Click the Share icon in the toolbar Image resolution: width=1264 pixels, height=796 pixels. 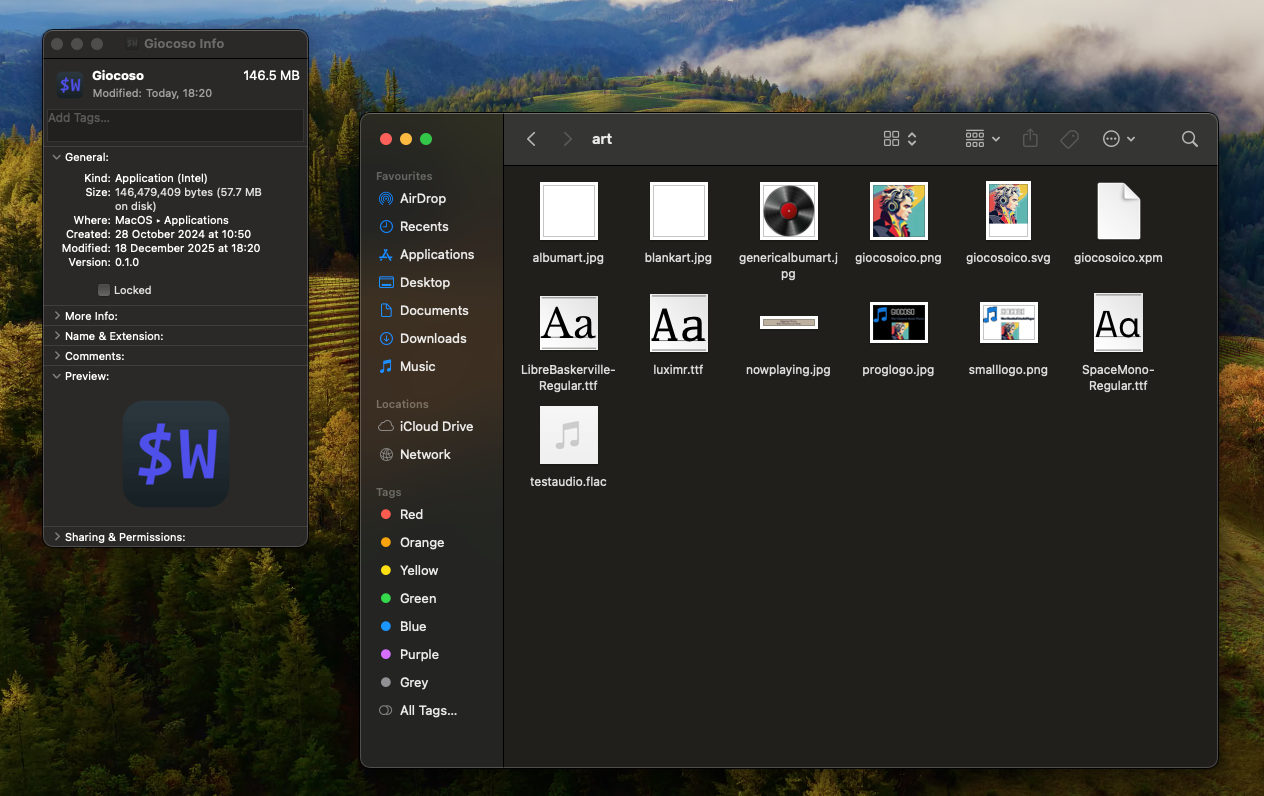pyautogui.click(x=1030, y=139)
